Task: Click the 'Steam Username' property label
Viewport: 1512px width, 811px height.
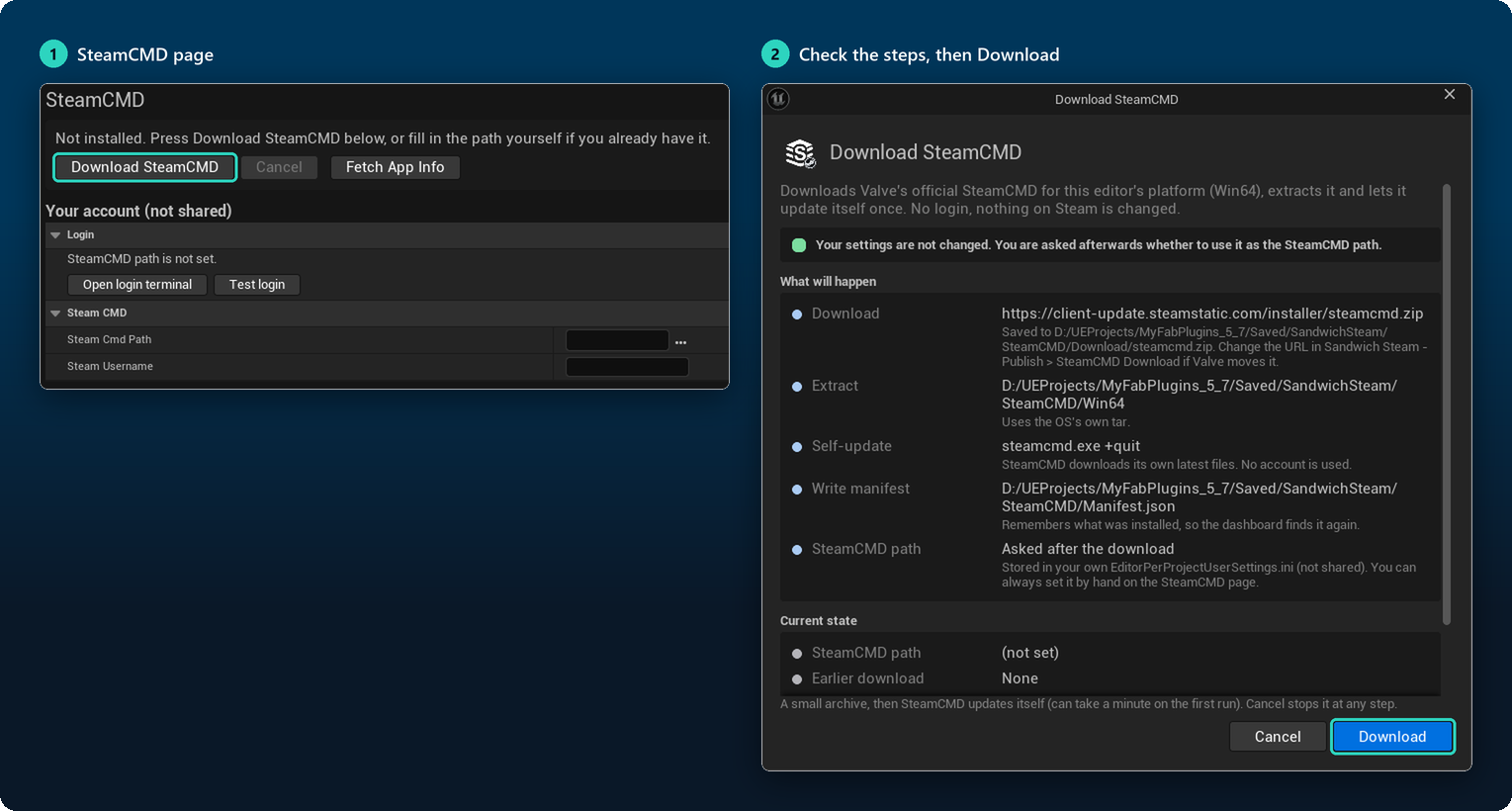Action: tap(110, 367)
